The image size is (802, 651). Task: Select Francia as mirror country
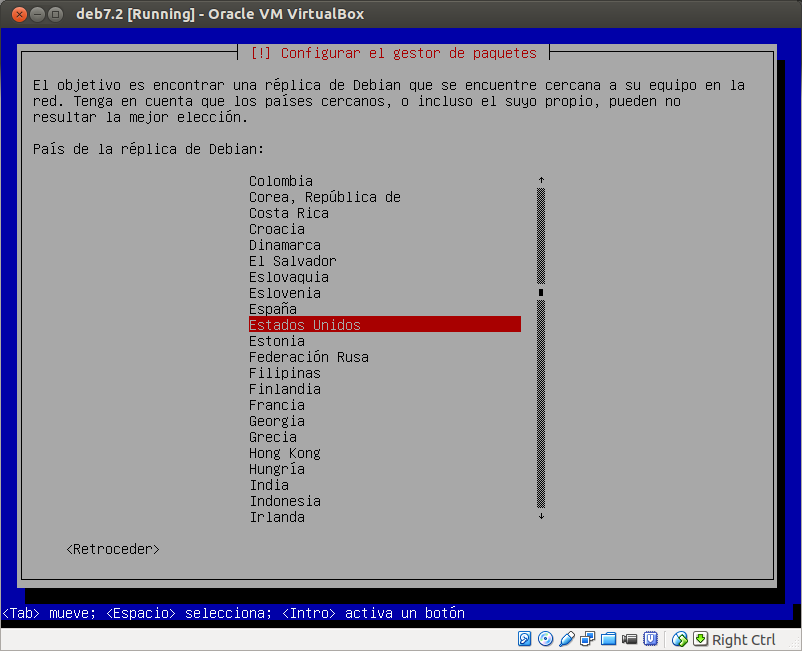276,405
